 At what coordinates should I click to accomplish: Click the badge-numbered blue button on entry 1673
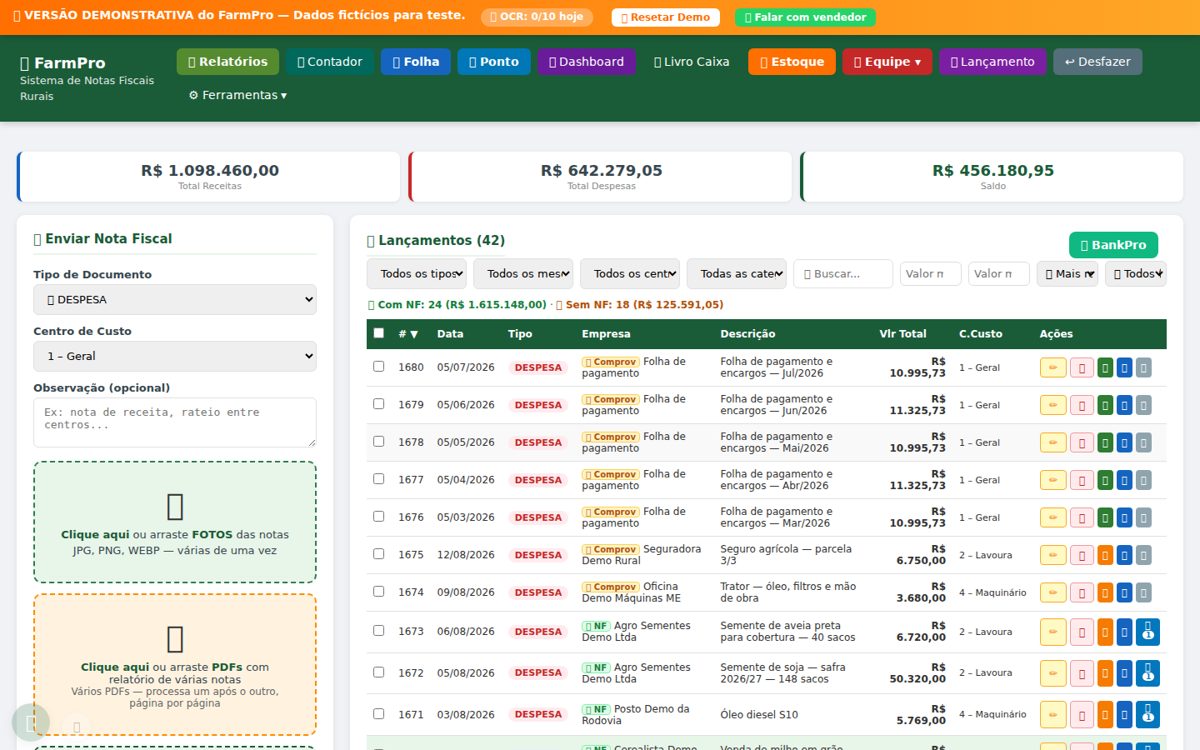coord(1148,632)
